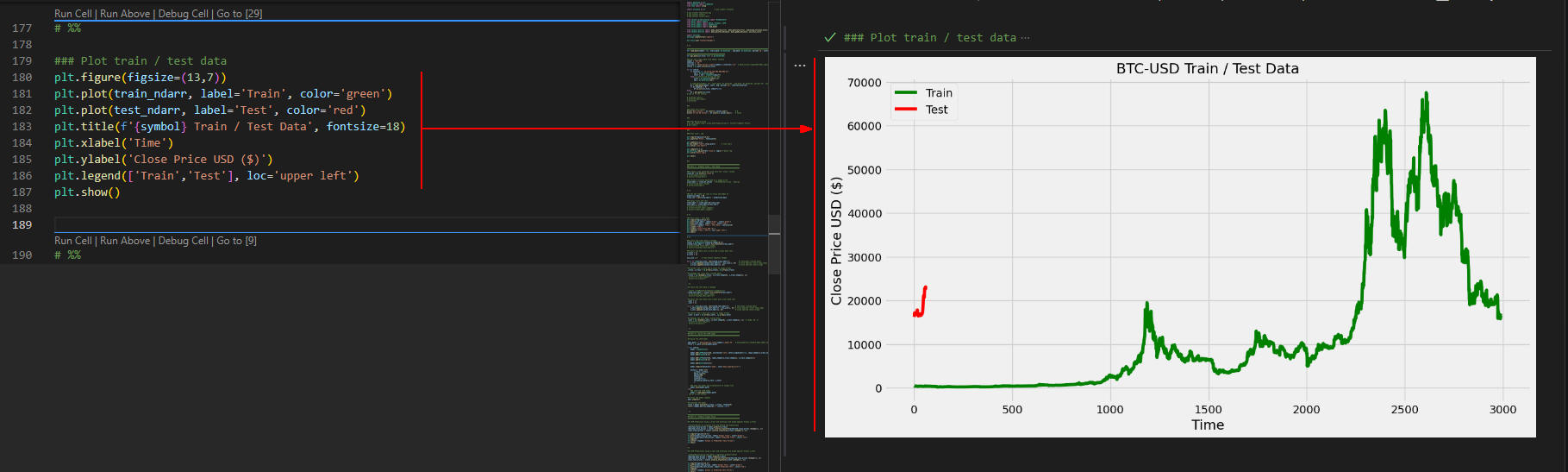Click line number 183 in the gutter
The width and height of the screenshot is (1568, 472).
pyautogui.click(x=22, y=127)
